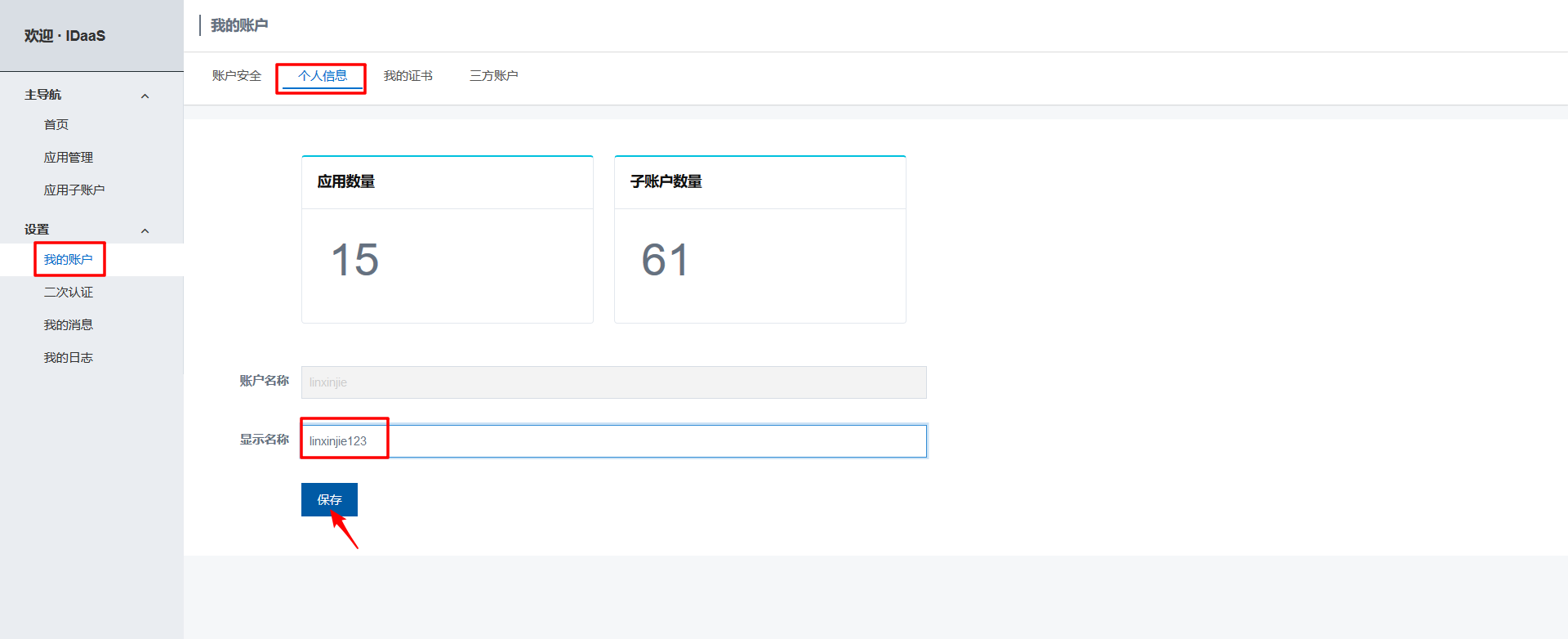
Task: Open 应用子账户 in sidebar
Action: click(74, 190)
